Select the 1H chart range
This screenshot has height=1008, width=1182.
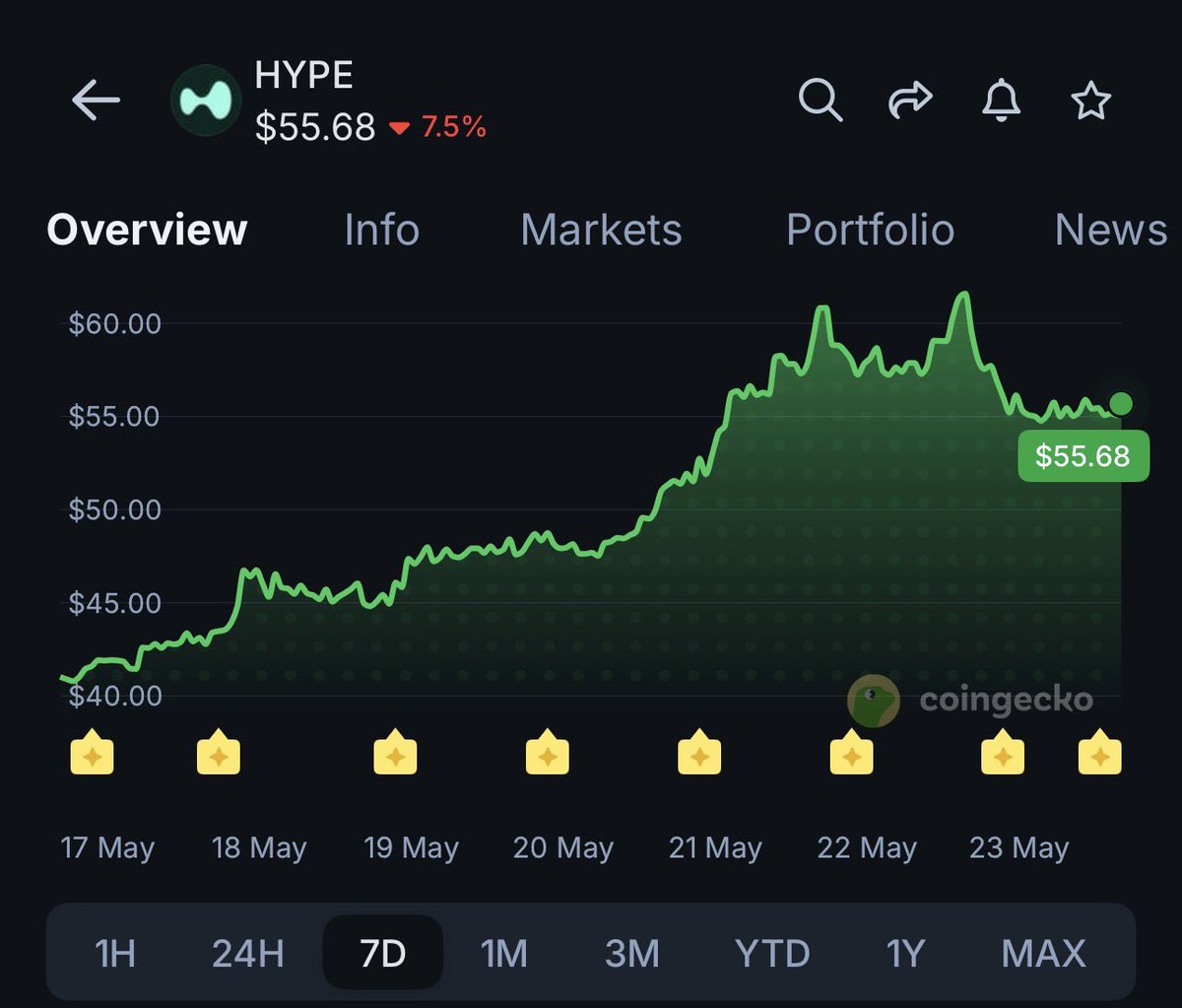point(115,954)
